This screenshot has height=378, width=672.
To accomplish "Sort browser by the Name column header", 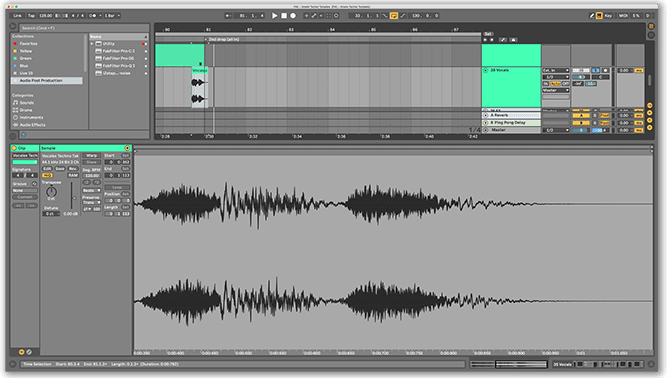I will (x=119, y=37).
